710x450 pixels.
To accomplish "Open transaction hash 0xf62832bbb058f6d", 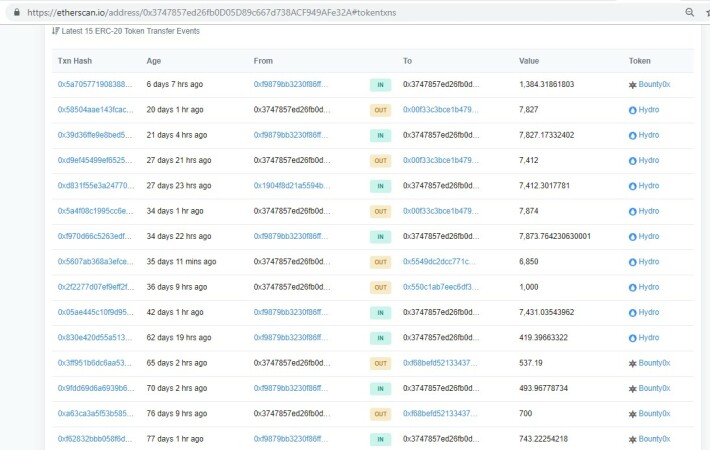I will click(x=95, y=439).
